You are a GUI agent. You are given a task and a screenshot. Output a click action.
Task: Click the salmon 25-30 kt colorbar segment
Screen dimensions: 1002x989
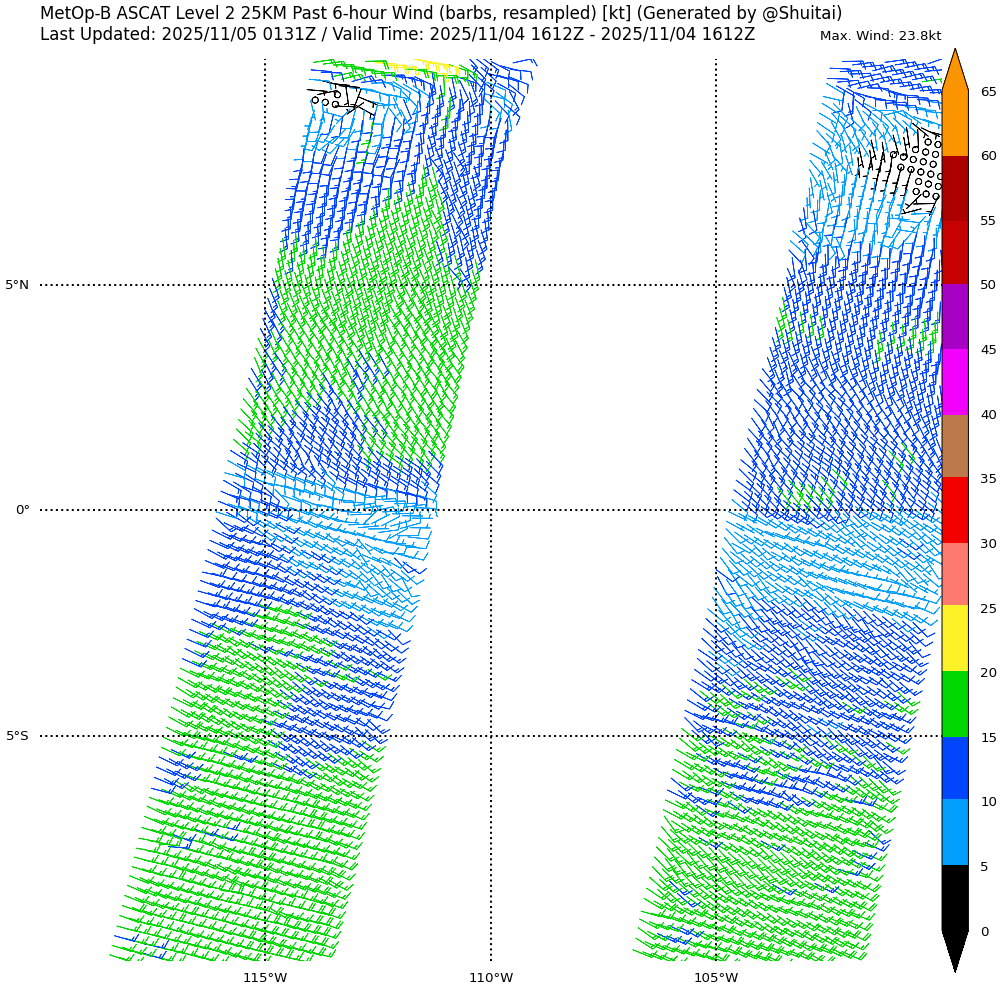click(954, 574)
